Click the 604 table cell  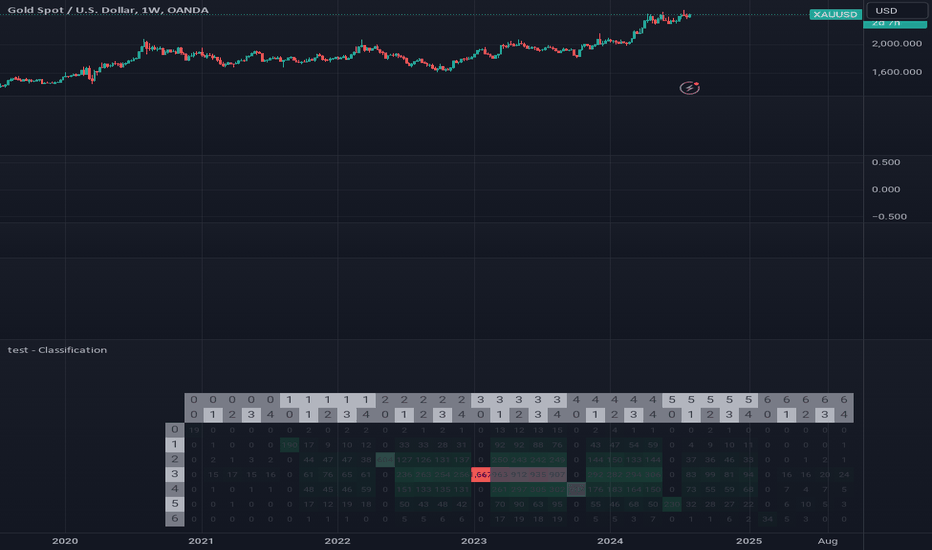pos(385,460)
